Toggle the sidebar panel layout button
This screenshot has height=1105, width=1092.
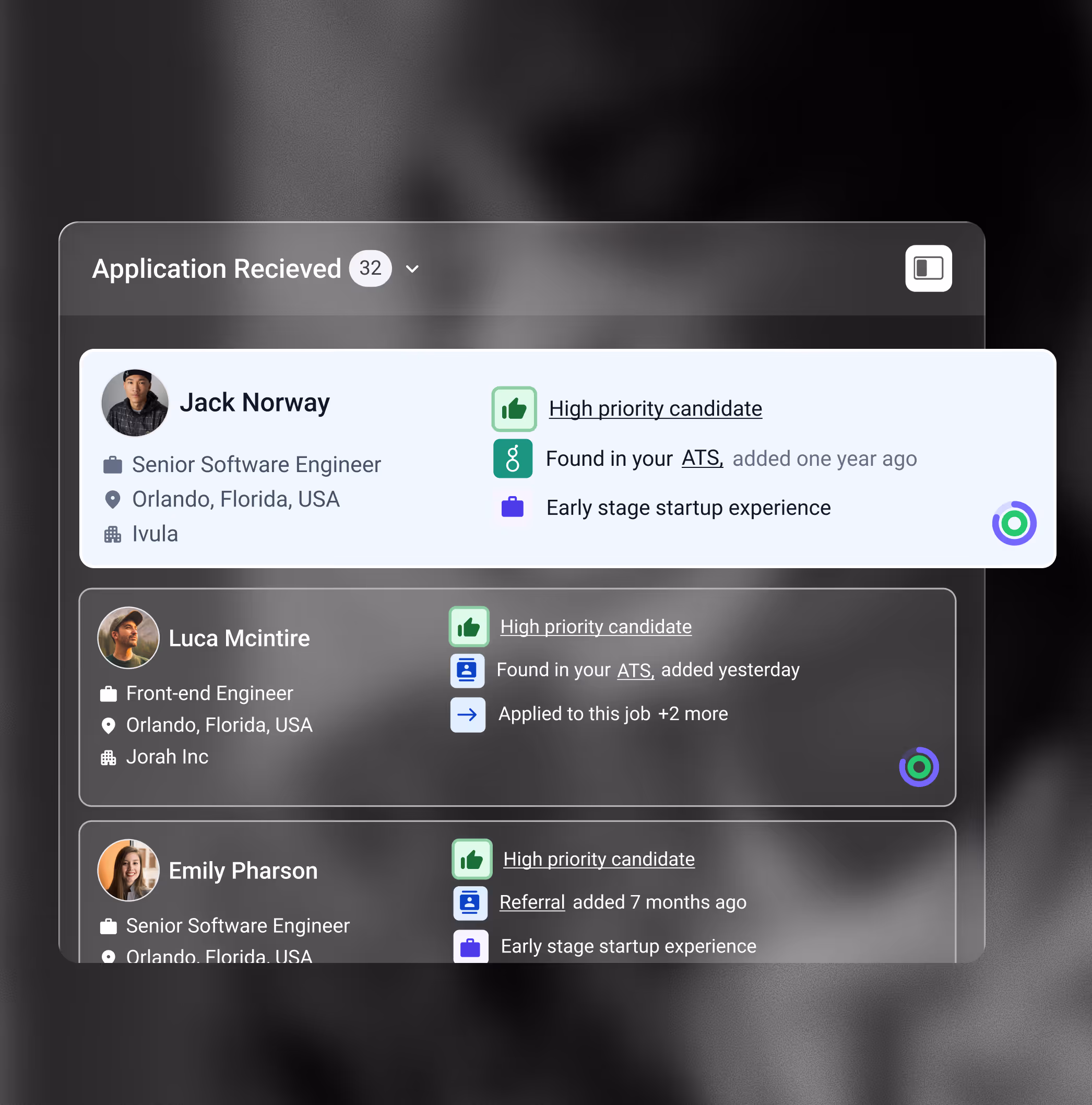tap(928, 268)
